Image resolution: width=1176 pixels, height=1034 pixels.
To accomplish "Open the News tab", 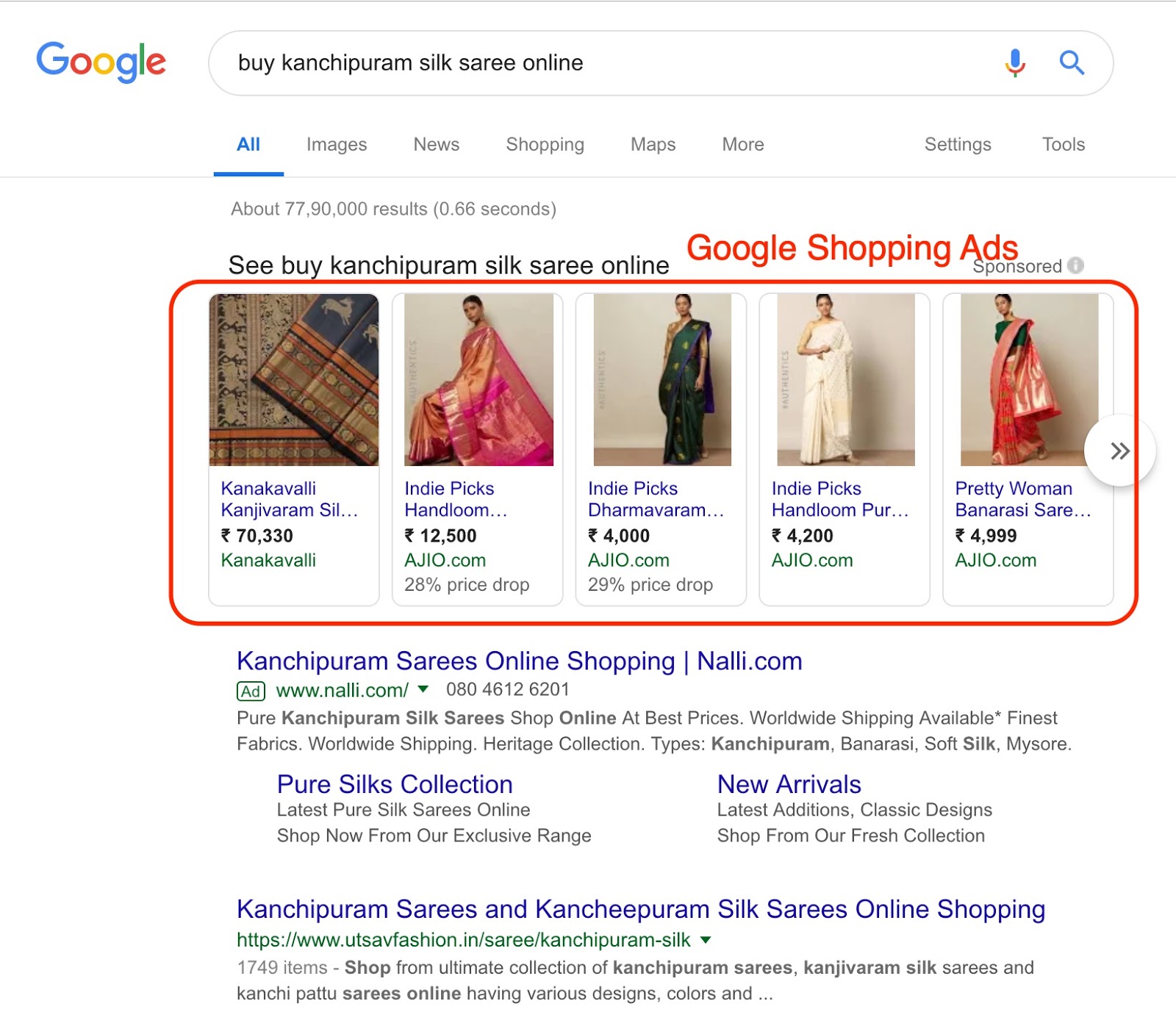I will [x=437, y=145].
